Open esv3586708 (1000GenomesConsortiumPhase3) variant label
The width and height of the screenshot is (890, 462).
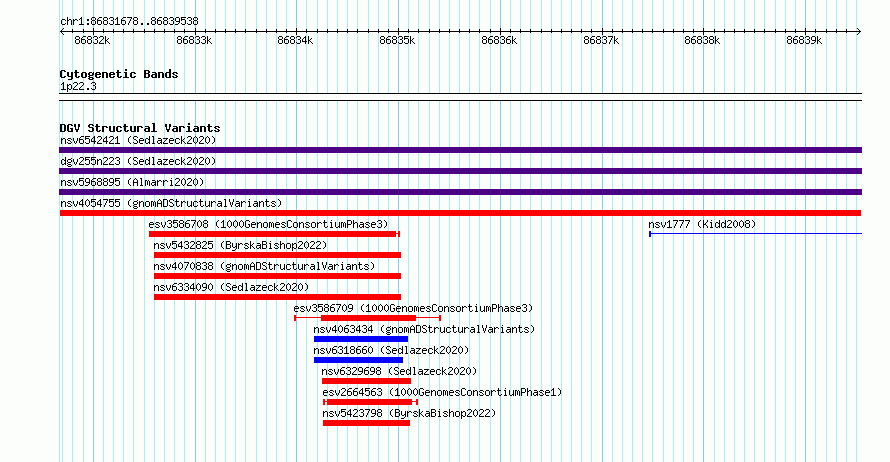(268, 224)
